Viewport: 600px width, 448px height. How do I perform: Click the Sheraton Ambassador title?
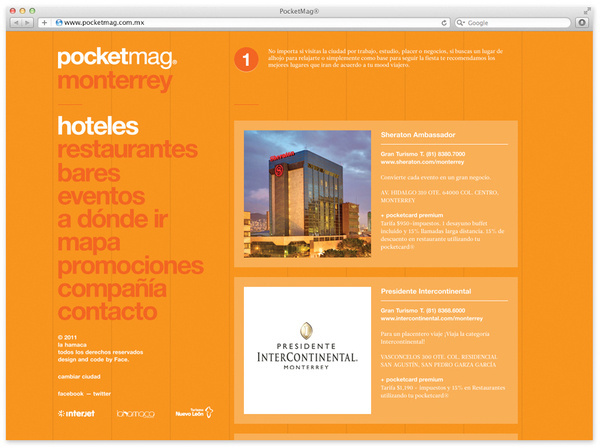(x=418, y=135)
